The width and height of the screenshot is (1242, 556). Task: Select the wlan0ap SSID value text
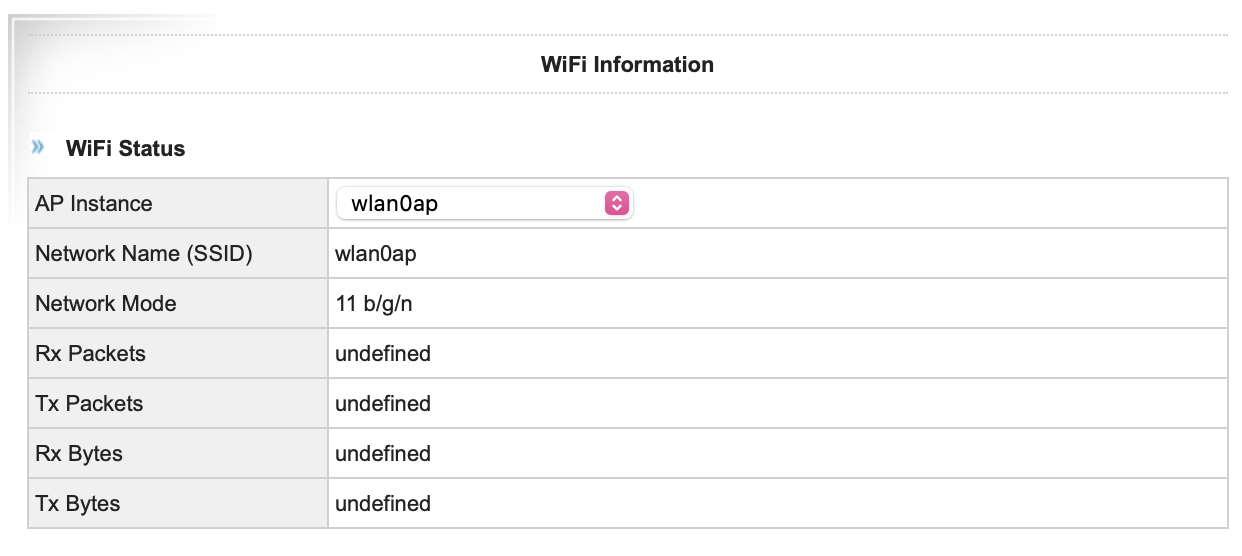coord(376,254)
